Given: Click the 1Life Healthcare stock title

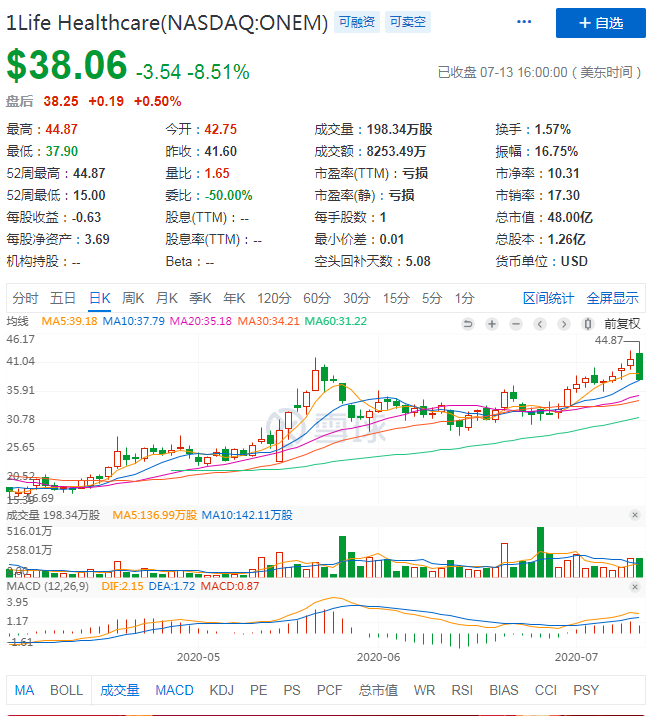Looking at the screenshot, I should click(x=167, y=23).
